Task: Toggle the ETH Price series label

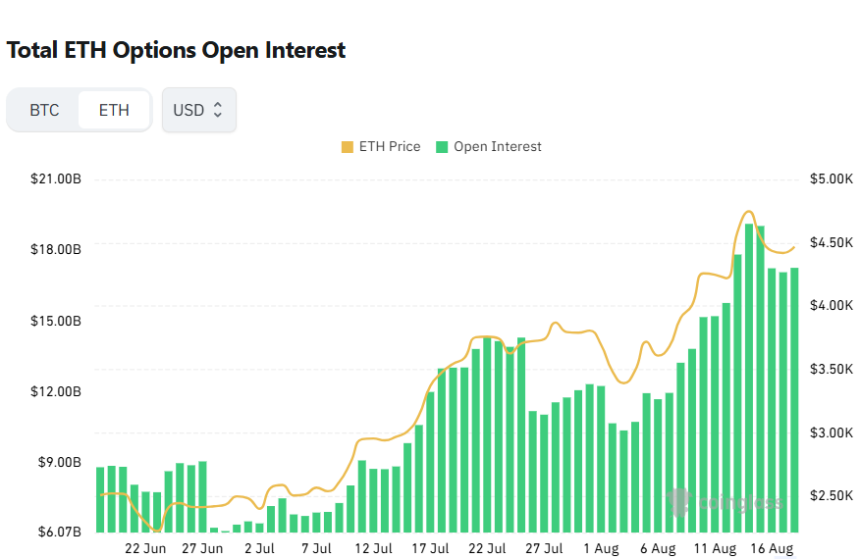Action: point(389,147)
